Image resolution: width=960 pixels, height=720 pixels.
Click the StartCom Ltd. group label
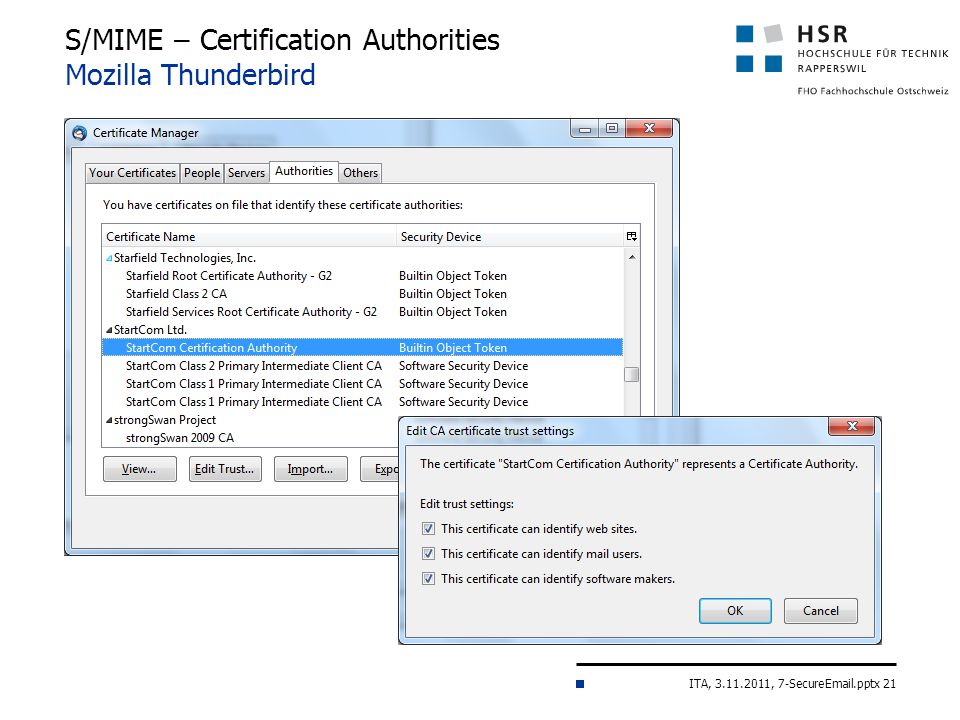150,330
